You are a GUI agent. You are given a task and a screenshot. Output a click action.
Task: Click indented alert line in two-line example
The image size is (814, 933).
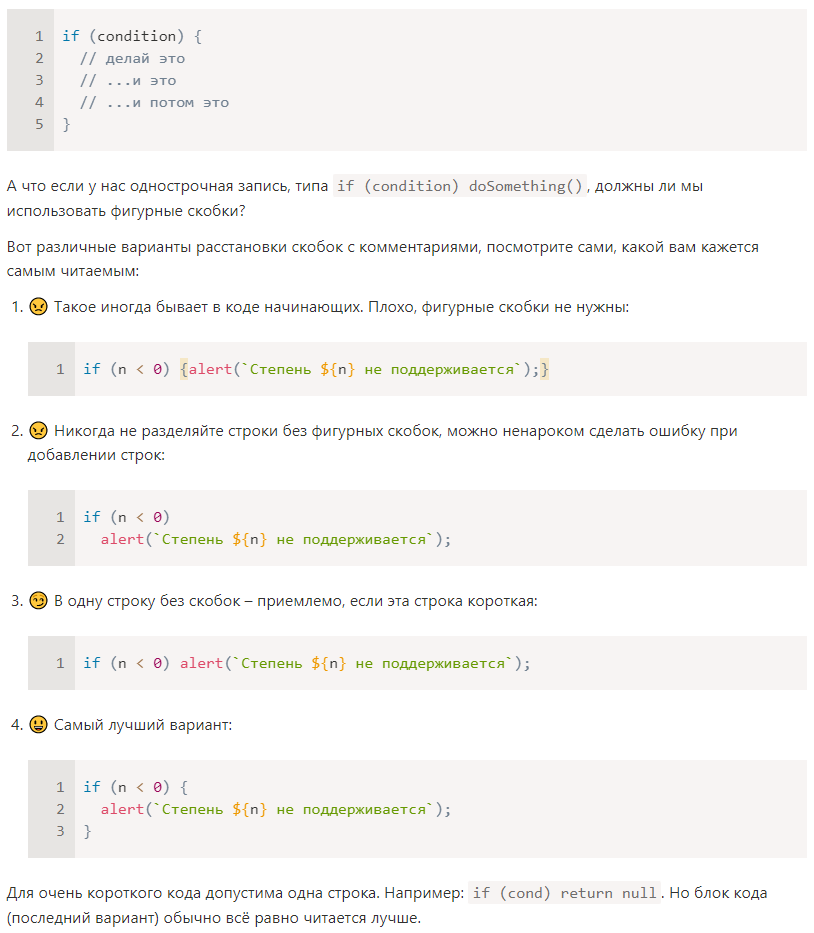click(x=275, y=539)
